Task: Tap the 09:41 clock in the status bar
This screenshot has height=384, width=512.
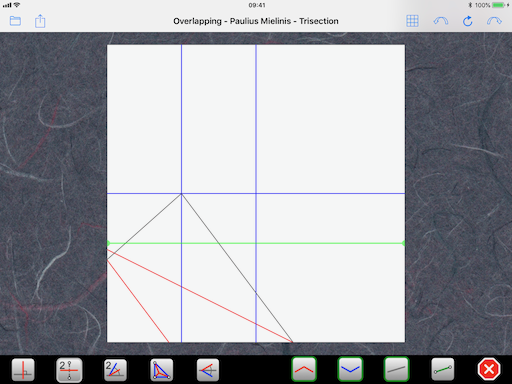Action: point(257,5)
